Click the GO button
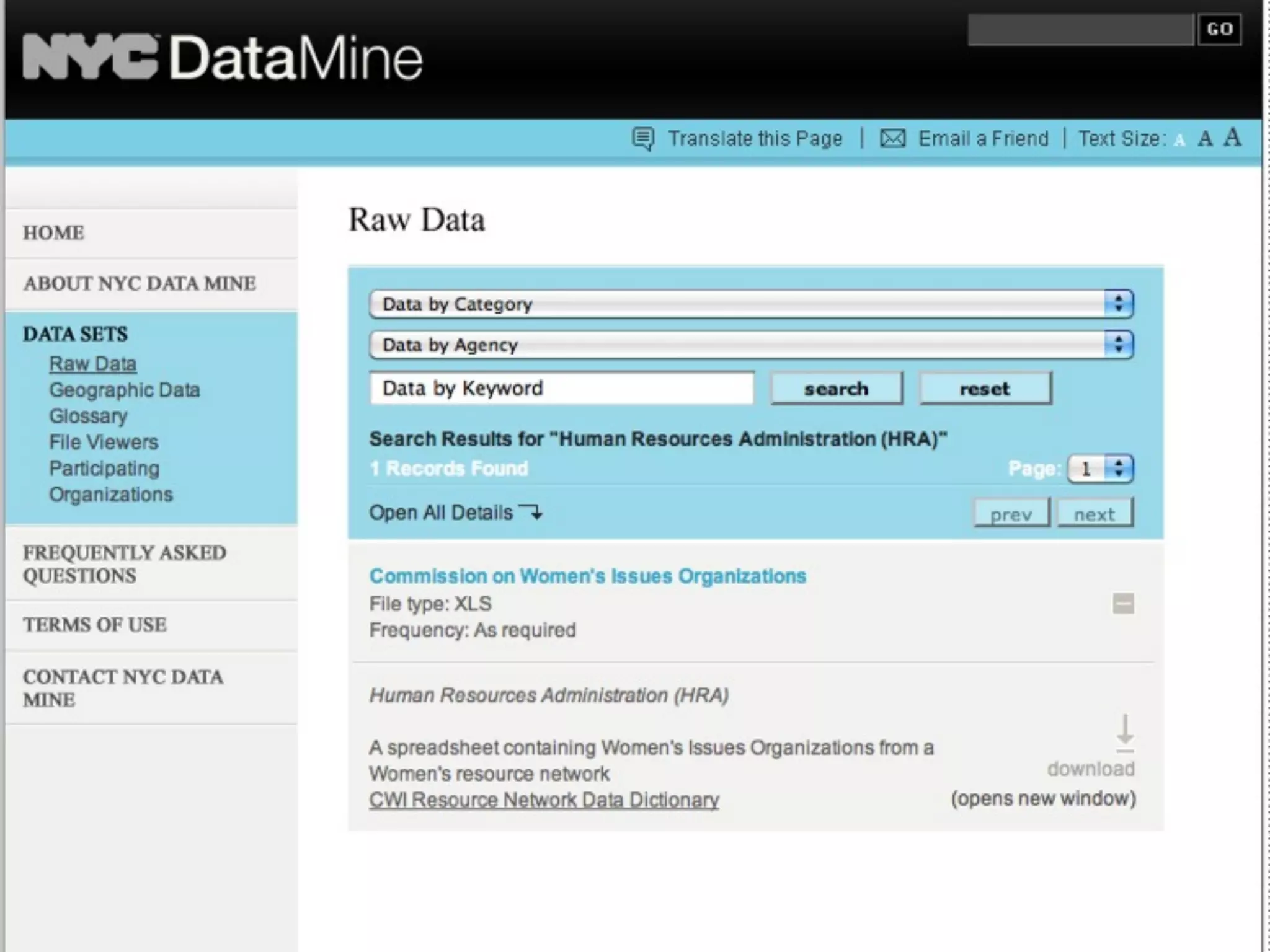The image size is (1270, 952). click(x=1220, y=29)
